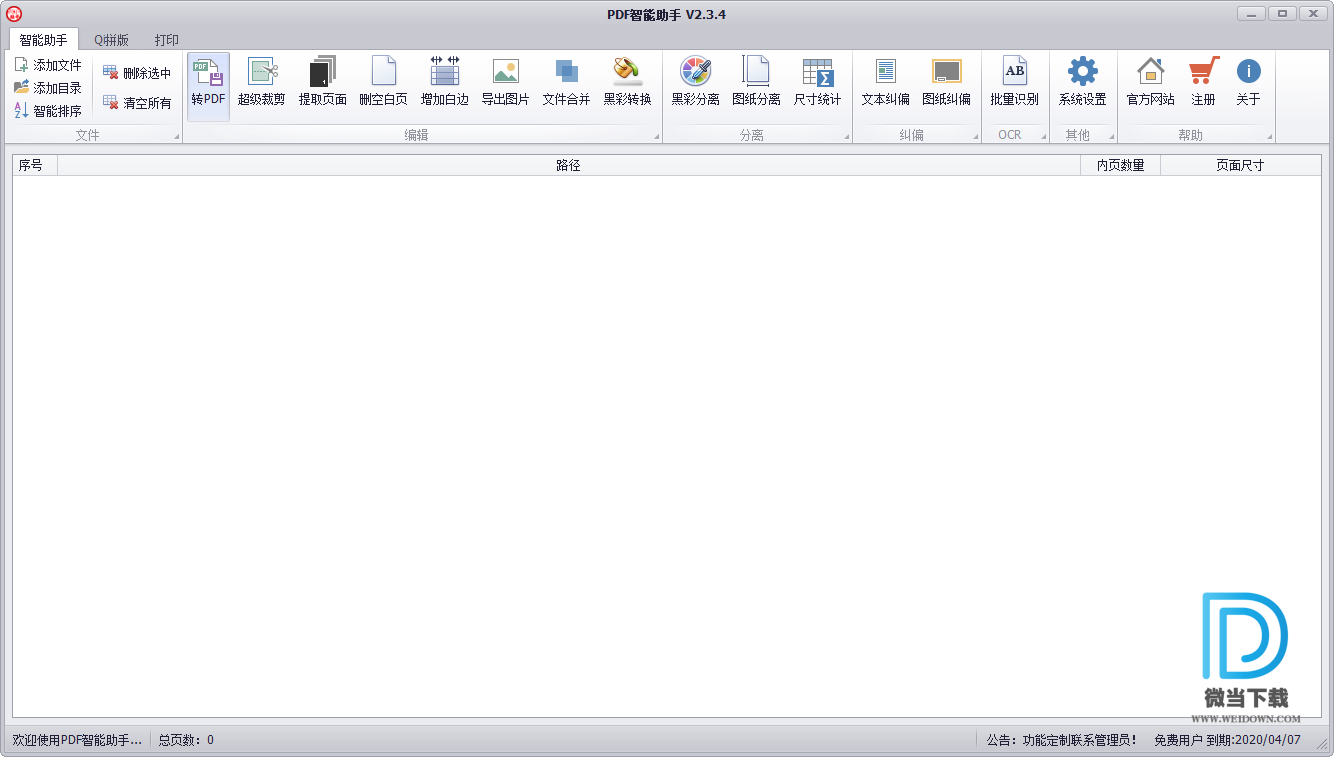Image resolution: width=1334 pixels, height=757 pixels.
Task: Click the 页面尺寸 column header
Action: tap(1241, 165)
